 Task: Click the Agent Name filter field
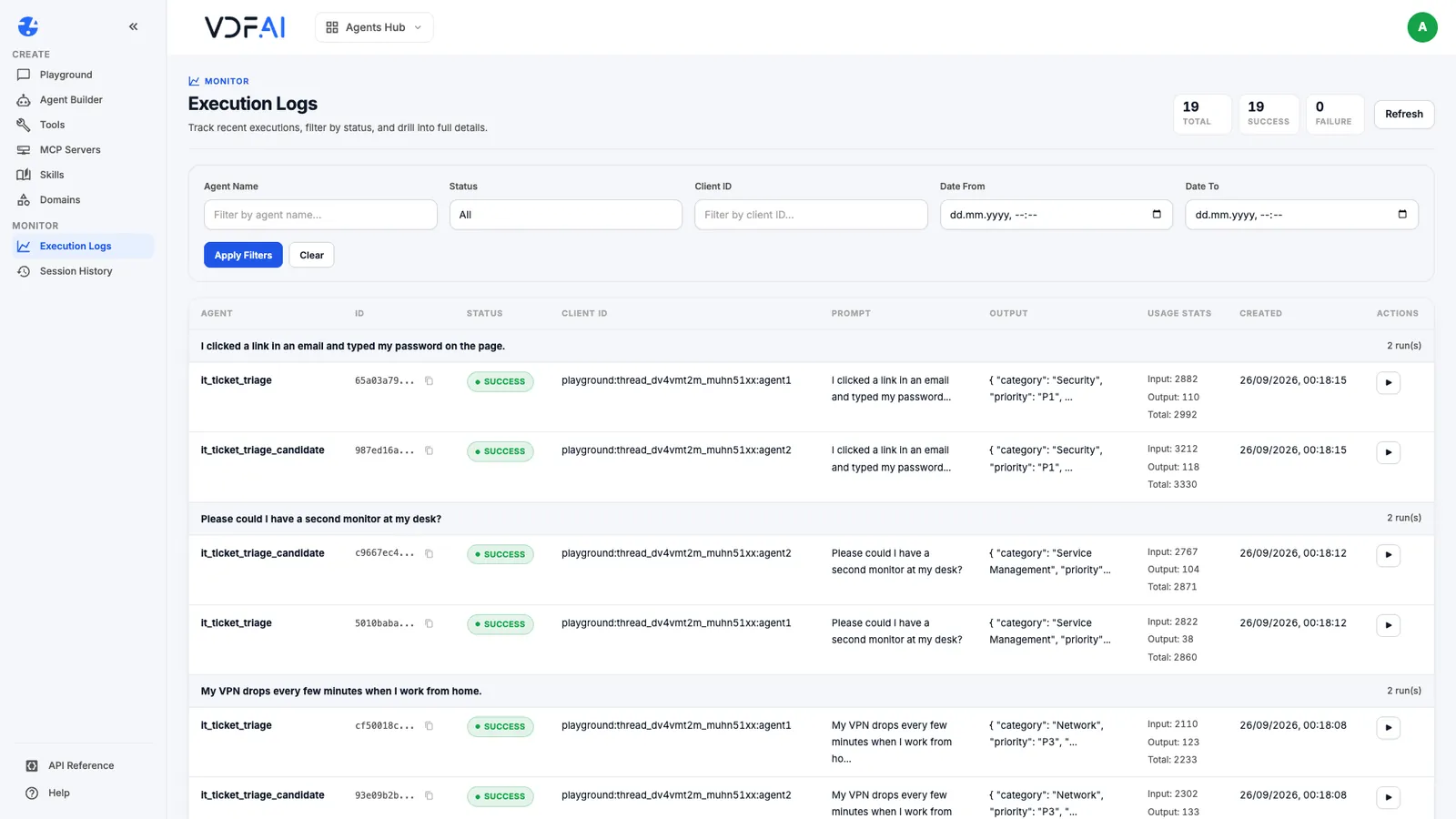tap(320, 215)
